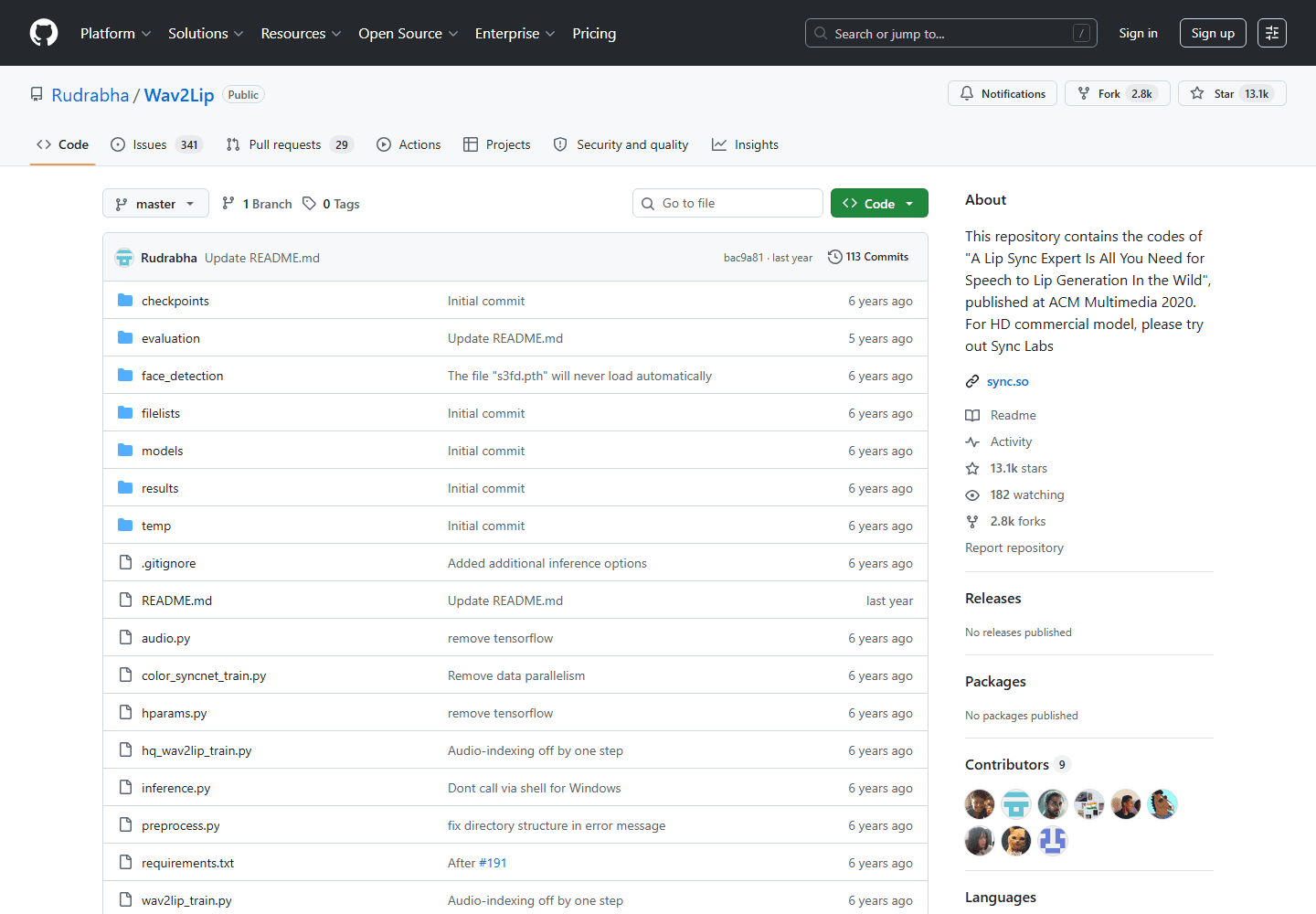Viewport: 1316px width, 914px height.
Task: Open the face_detection folder
Action: 183,376
